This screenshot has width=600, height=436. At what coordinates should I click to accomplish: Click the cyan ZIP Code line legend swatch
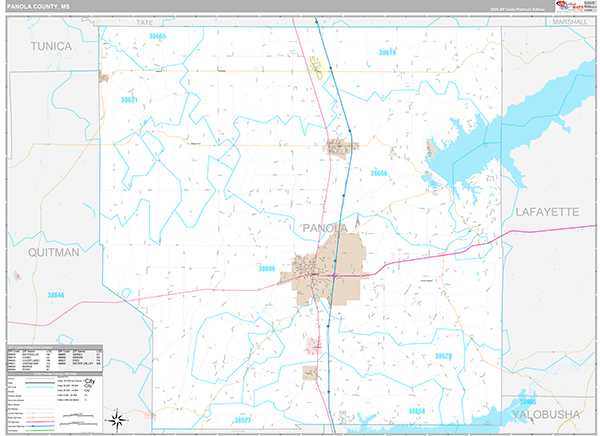tap(40, 387)
